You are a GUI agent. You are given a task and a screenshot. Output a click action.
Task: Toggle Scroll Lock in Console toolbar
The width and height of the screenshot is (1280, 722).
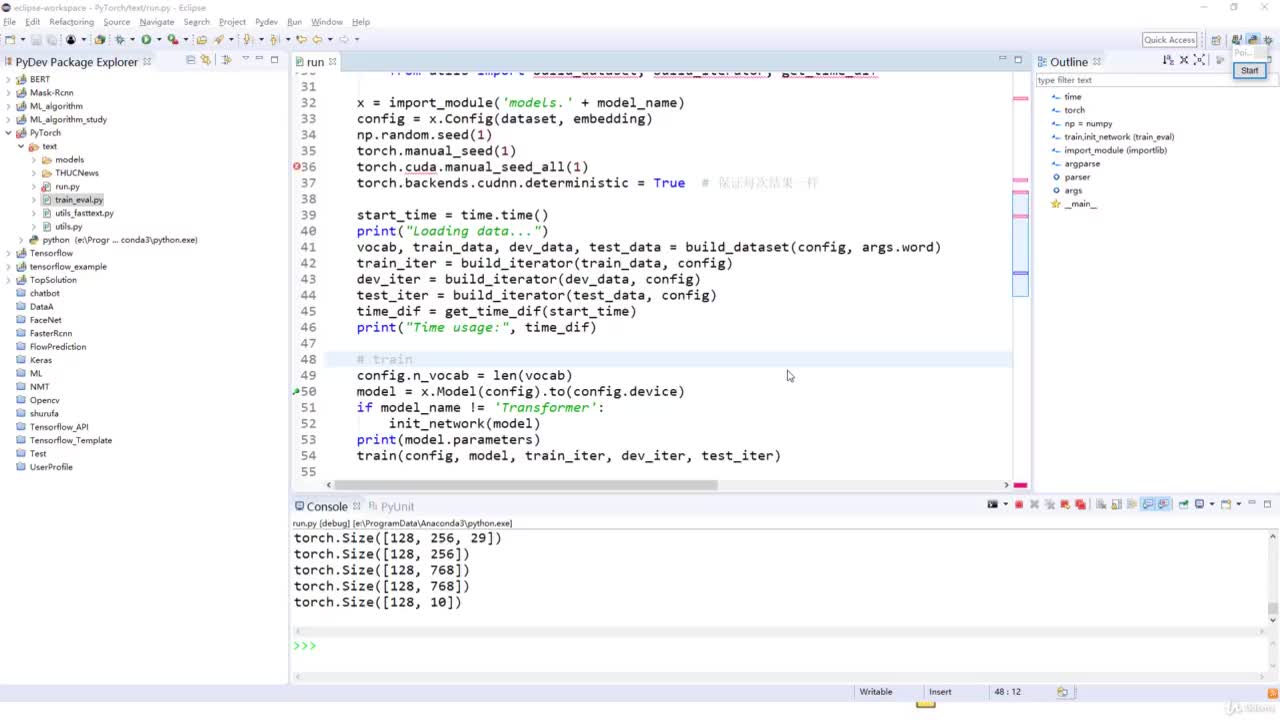[1116, 504]
